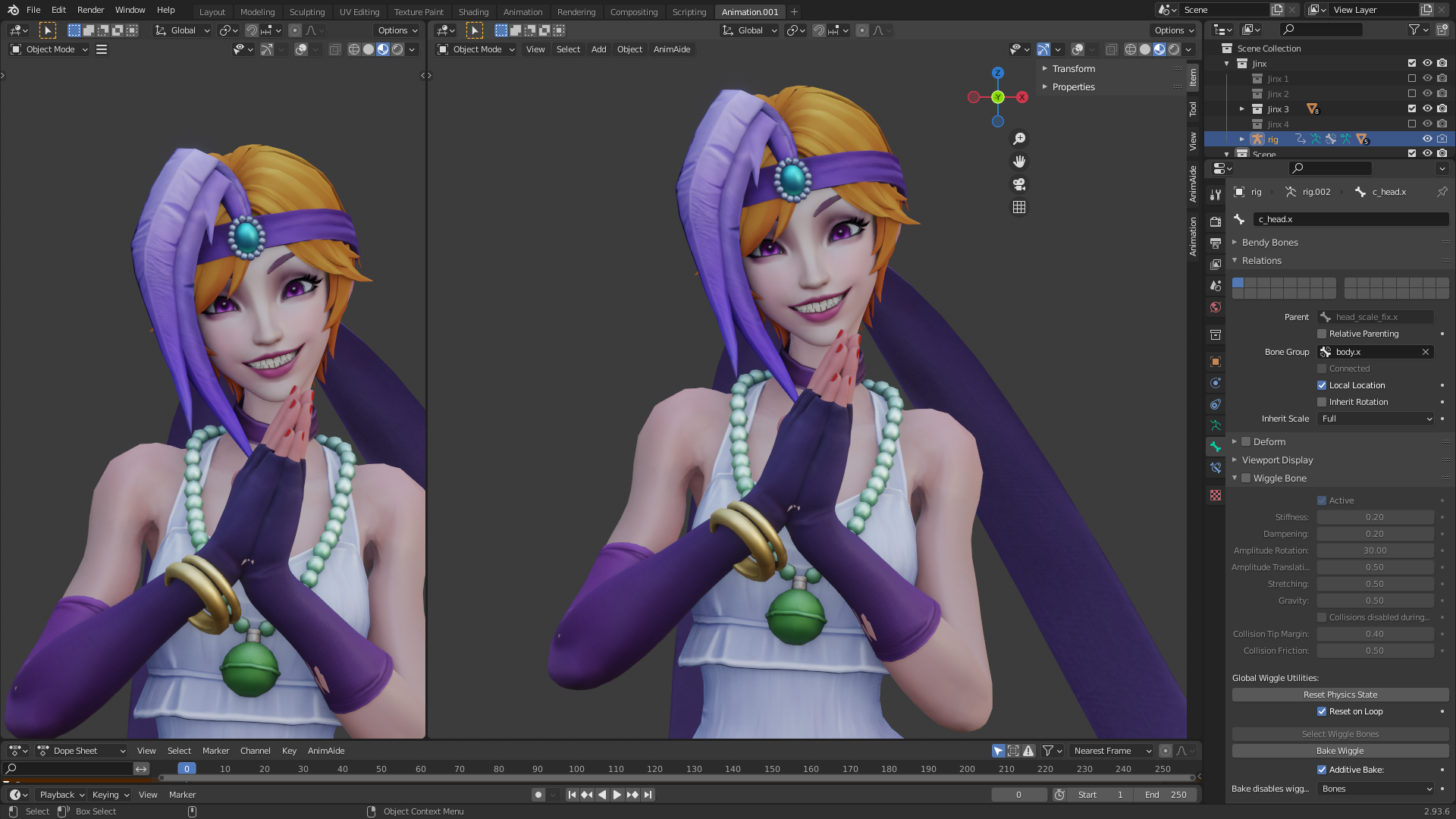Select solid shading in the right viewport
This screenshot has height=819, width=1456.
1145,49
